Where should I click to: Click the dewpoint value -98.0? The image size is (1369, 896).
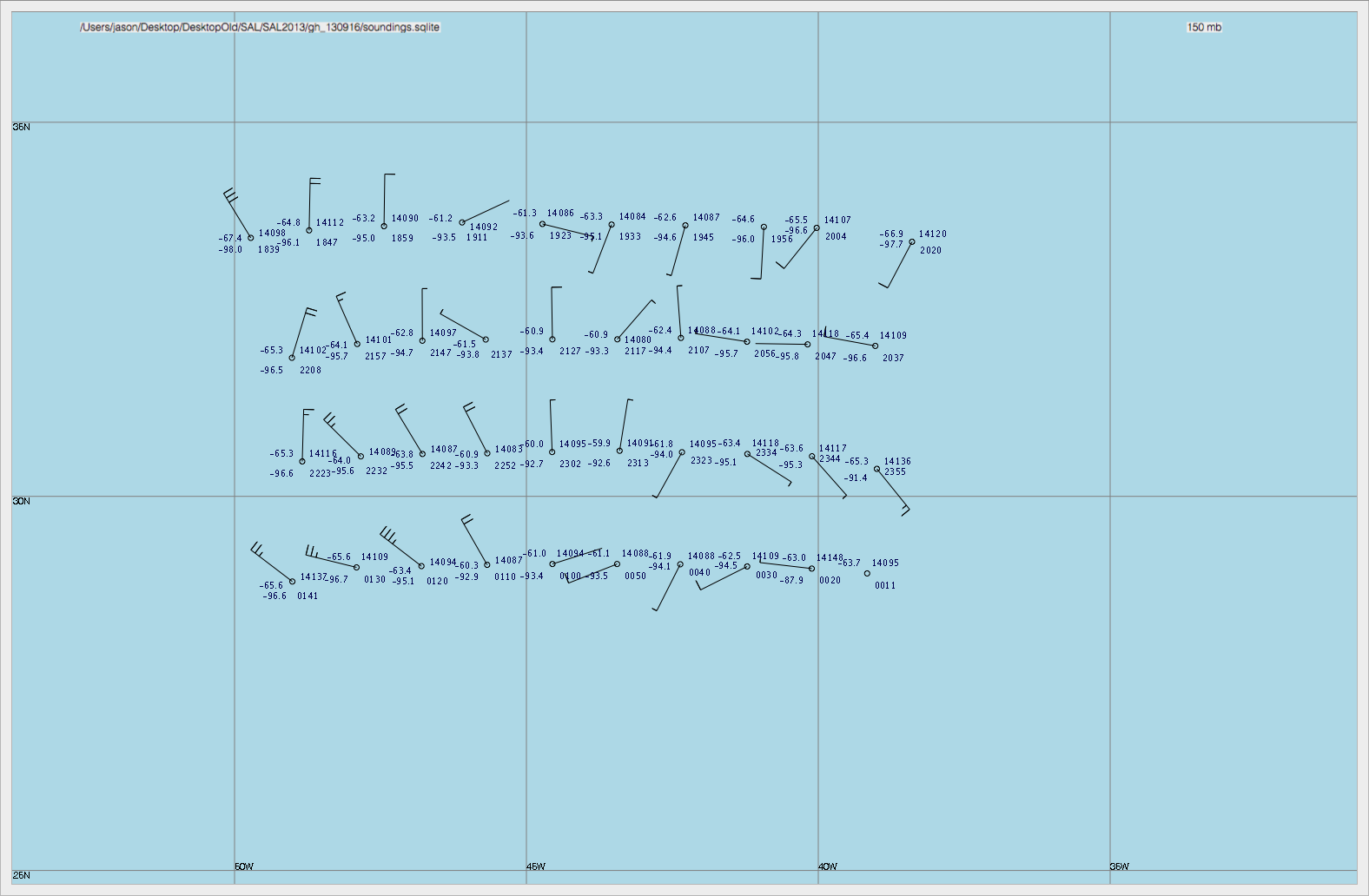click(230, 250)
